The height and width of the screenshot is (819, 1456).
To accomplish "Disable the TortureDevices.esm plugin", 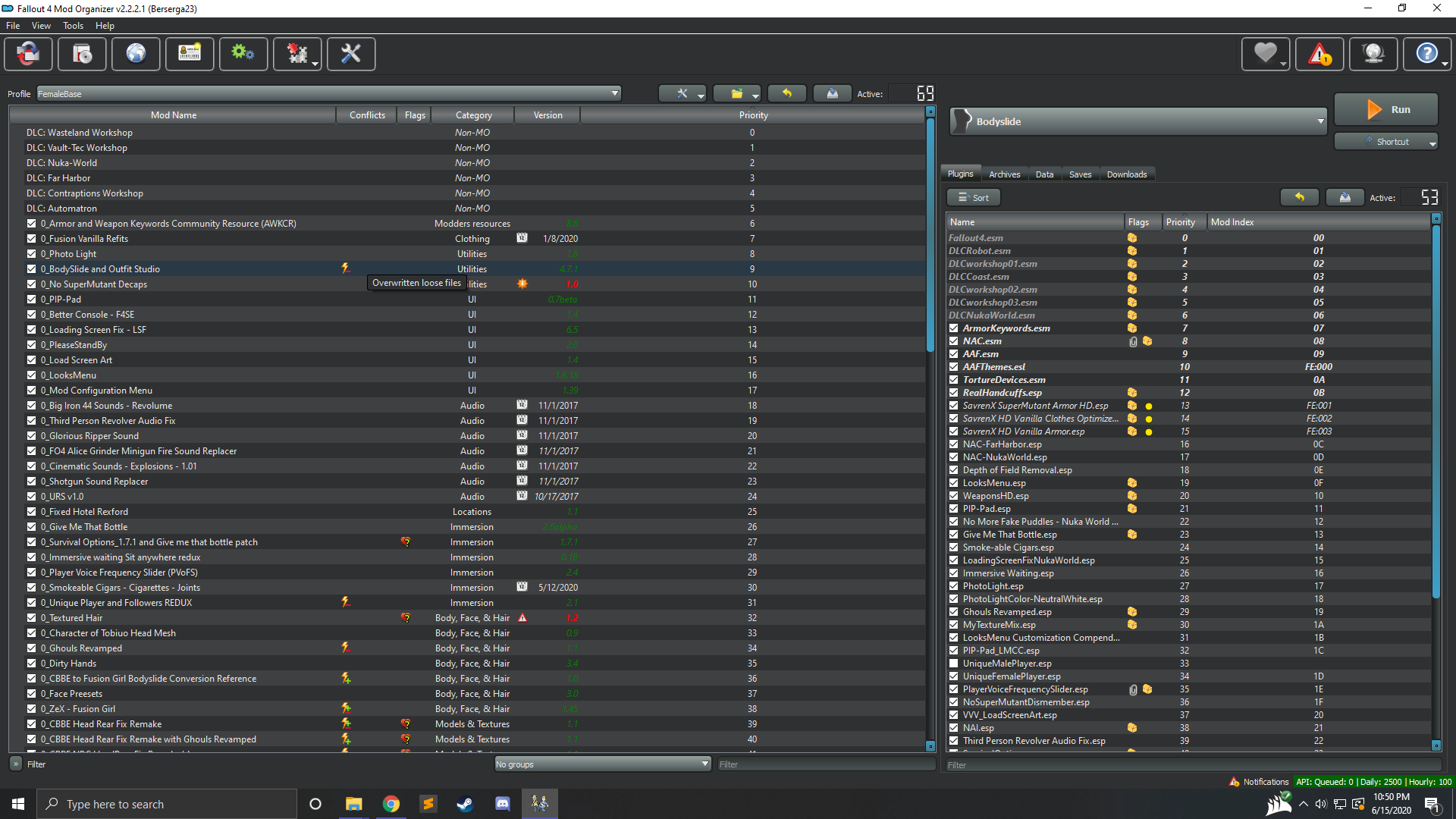I will tap(954, 380).
